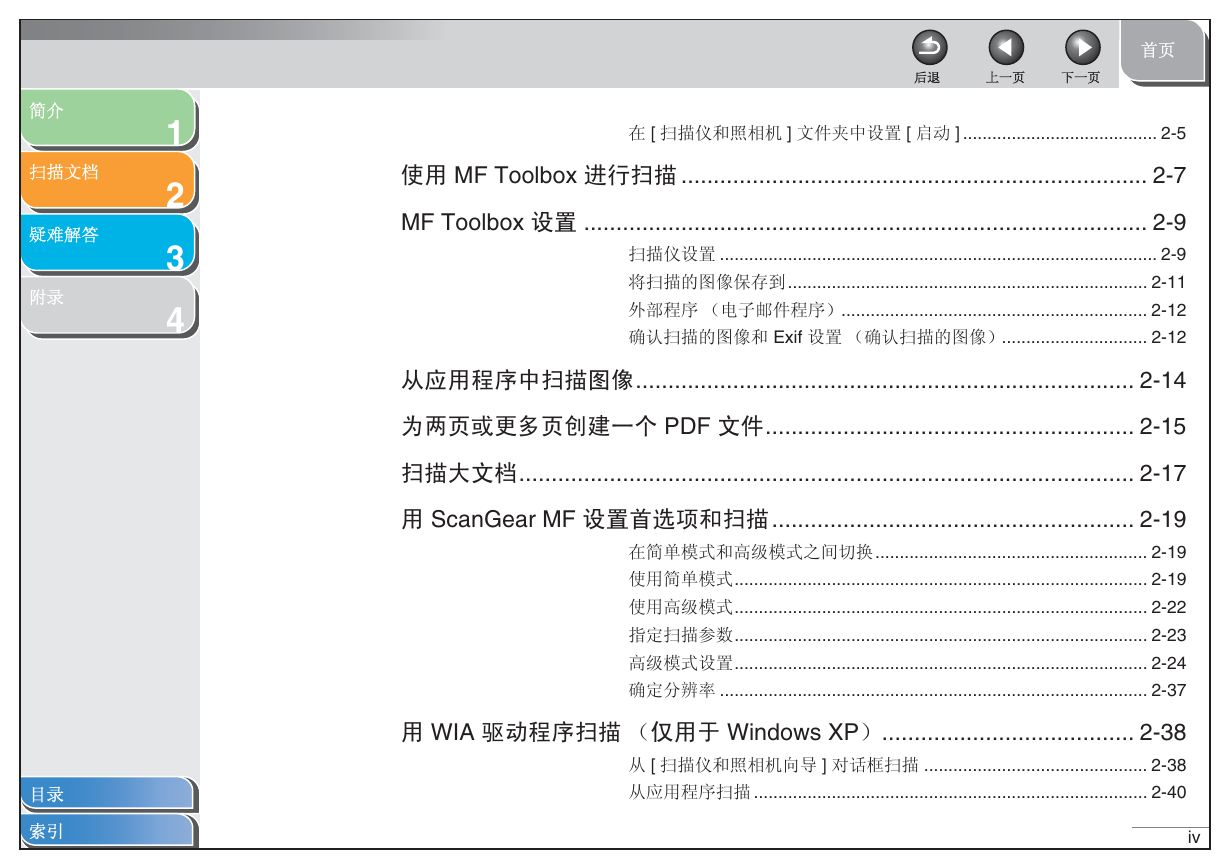This screenshot has width=1228, height=868.
Task: Go to 使用高级模式 entry
Action: (907, 607)
